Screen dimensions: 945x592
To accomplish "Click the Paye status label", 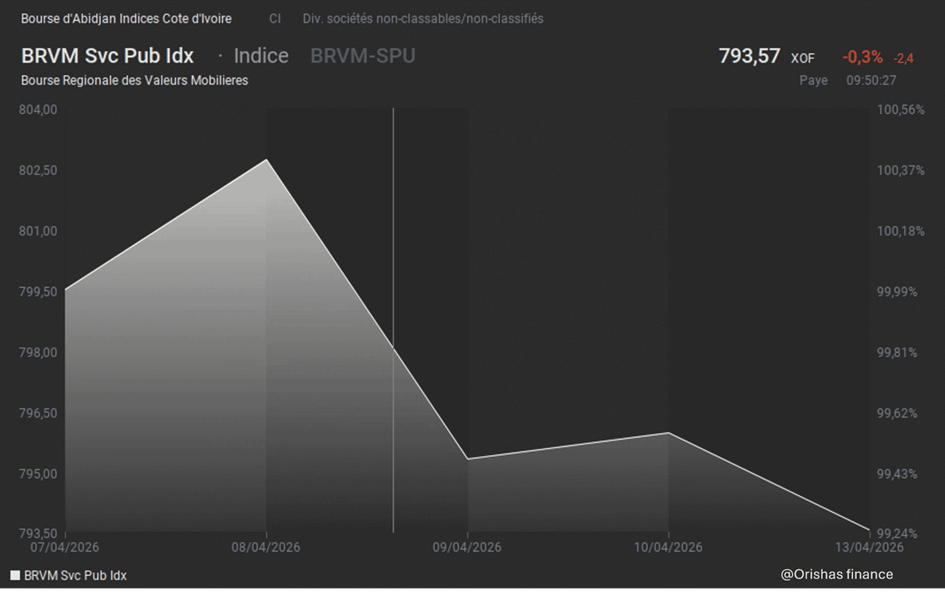I will (x=813, y=80).
